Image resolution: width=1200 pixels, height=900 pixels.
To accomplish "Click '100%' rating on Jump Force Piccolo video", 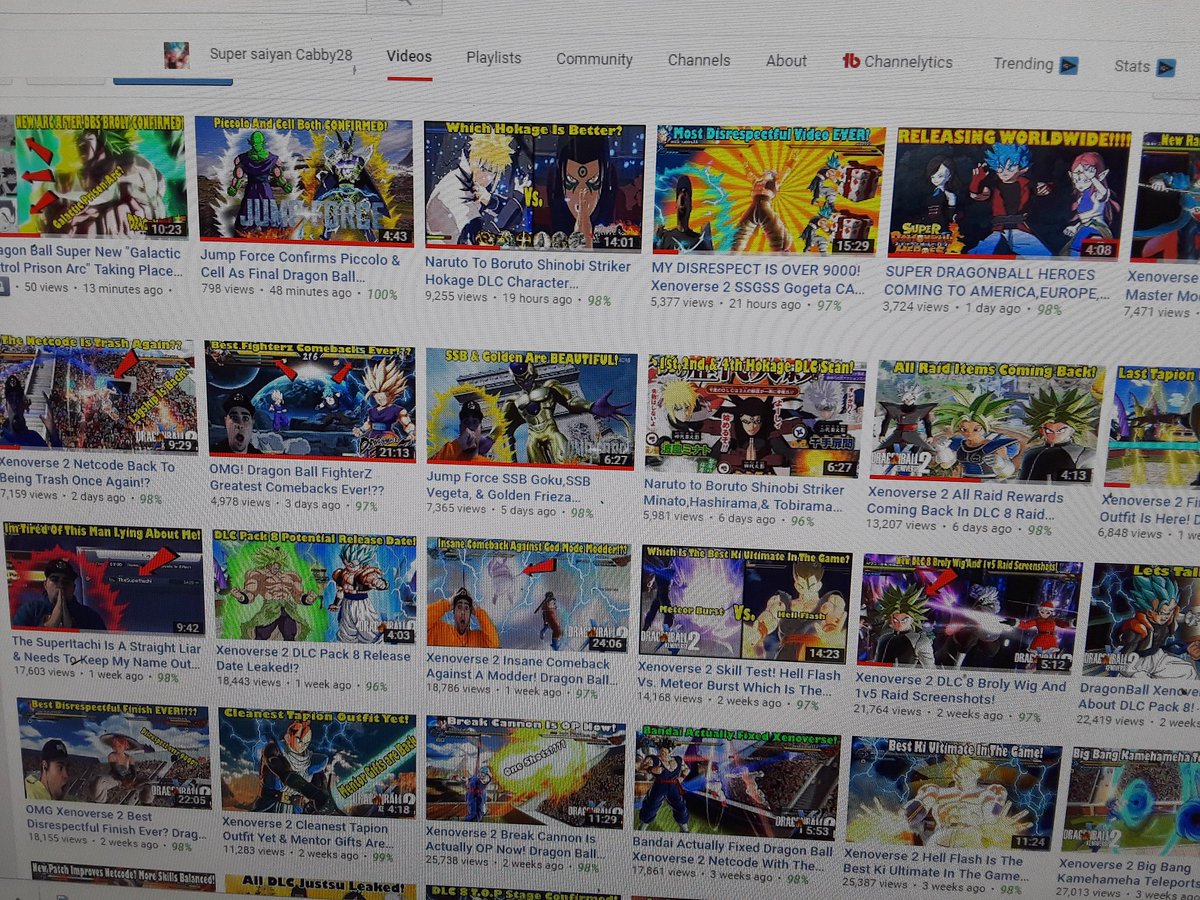I will 380,294.
